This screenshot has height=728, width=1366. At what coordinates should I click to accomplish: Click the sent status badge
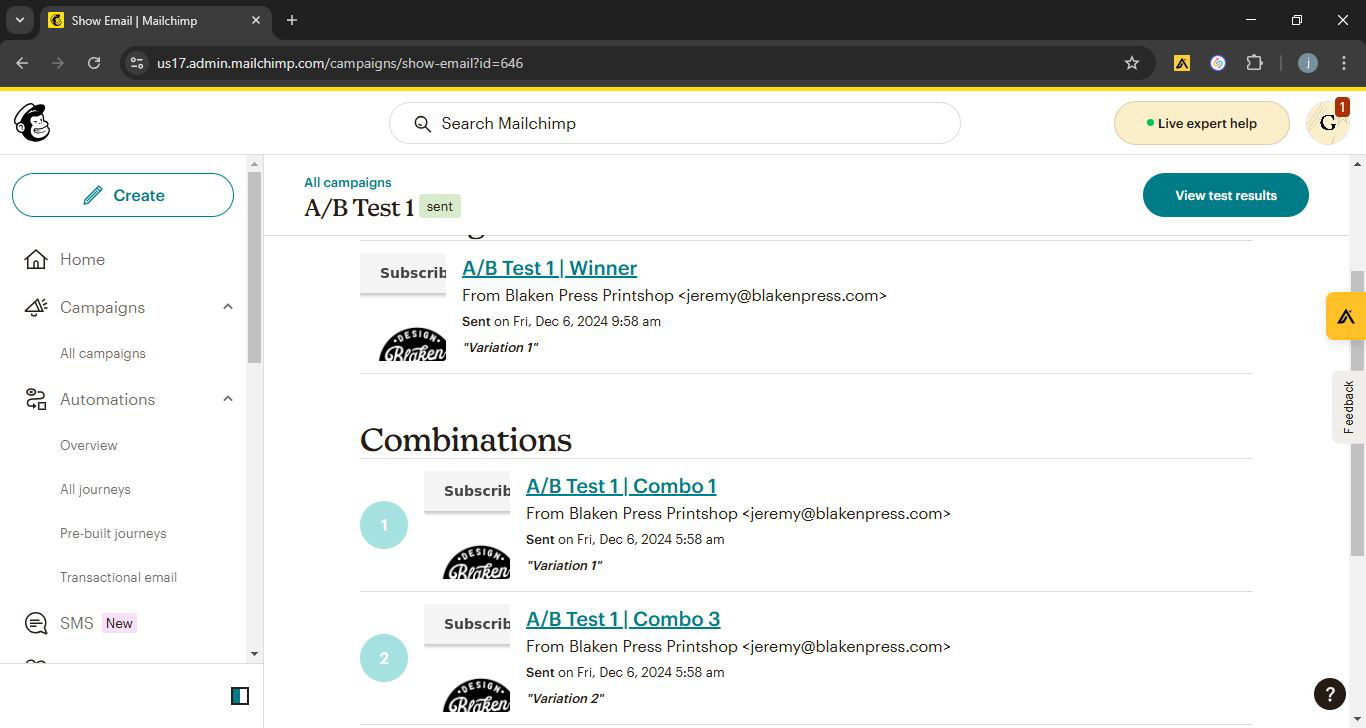[440, 207]
